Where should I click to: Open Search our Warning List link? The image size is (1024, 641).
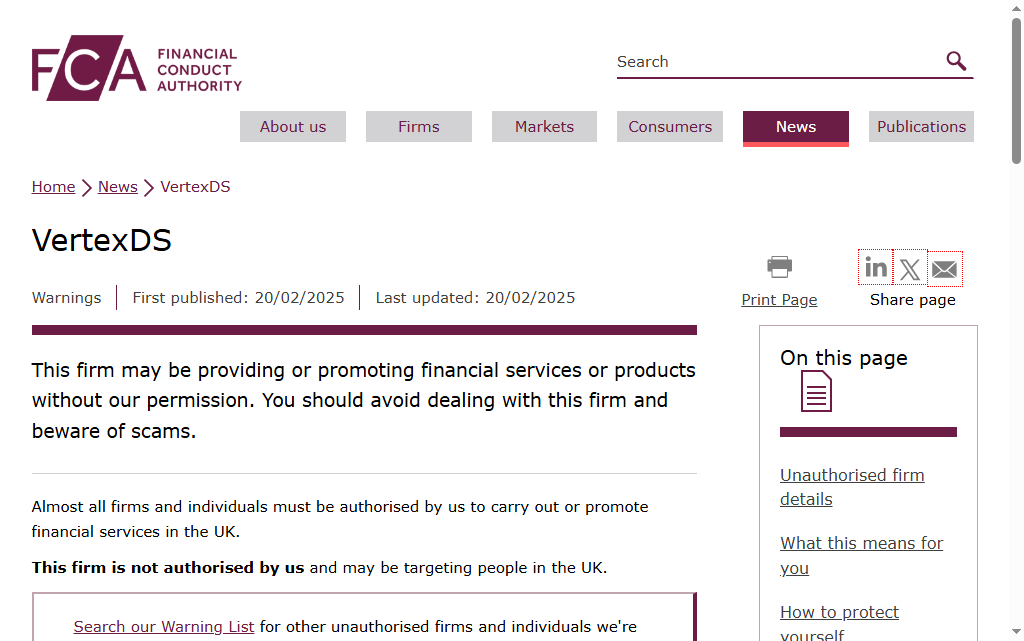[164, 627]
